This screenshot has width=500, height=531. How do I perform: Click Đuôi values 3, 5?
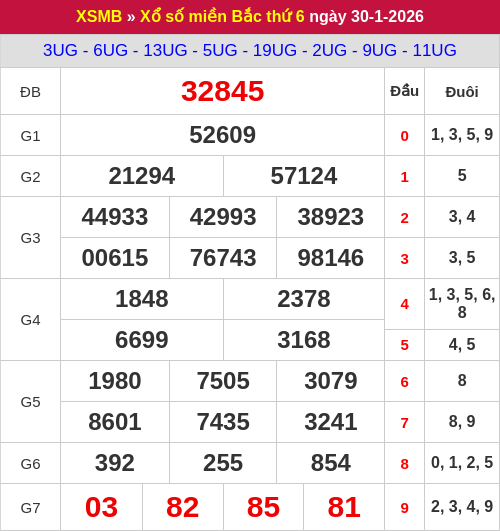pos(462,258)
